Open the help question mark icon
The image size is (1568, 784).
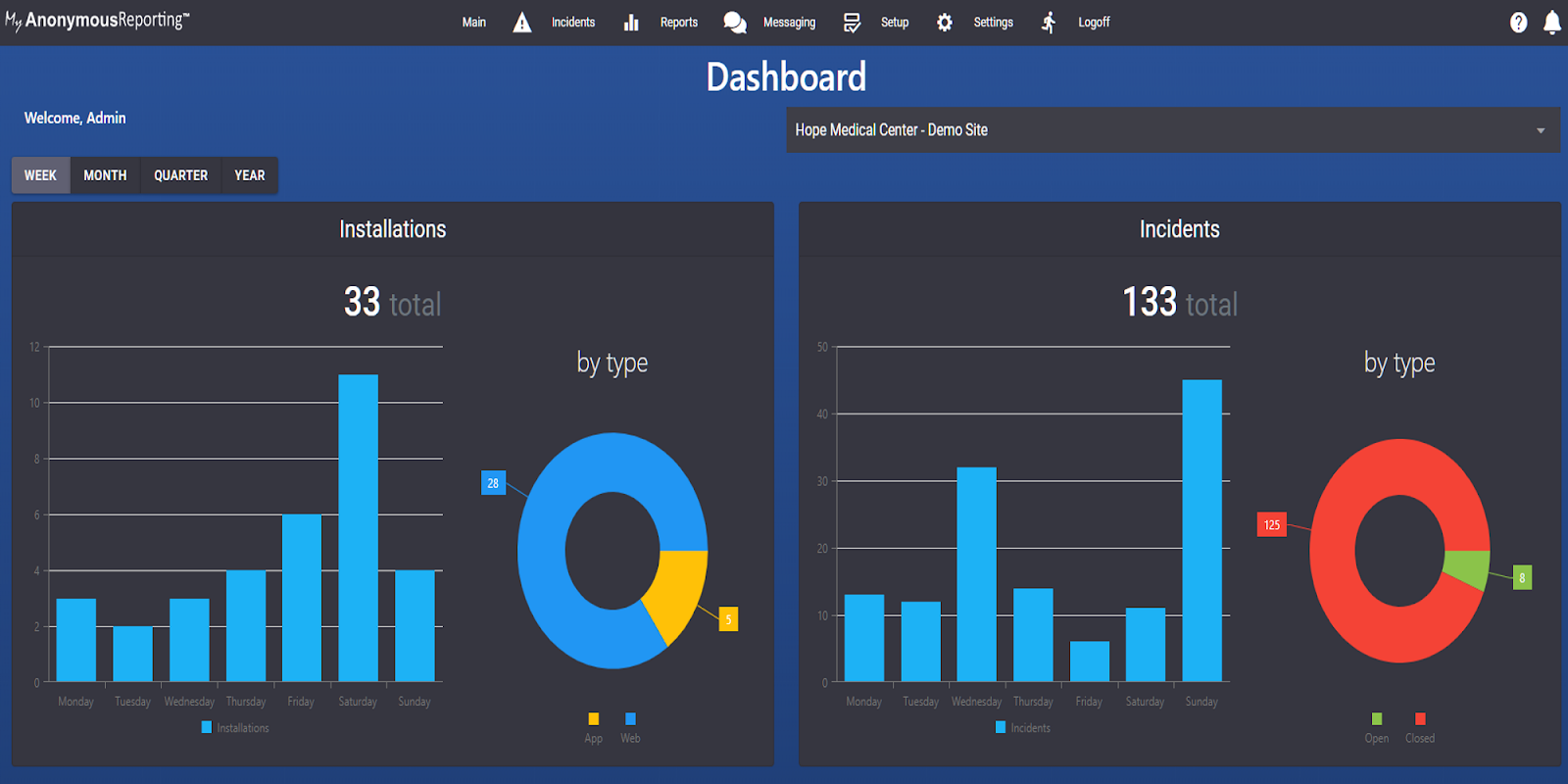[x=1519, y=23]
